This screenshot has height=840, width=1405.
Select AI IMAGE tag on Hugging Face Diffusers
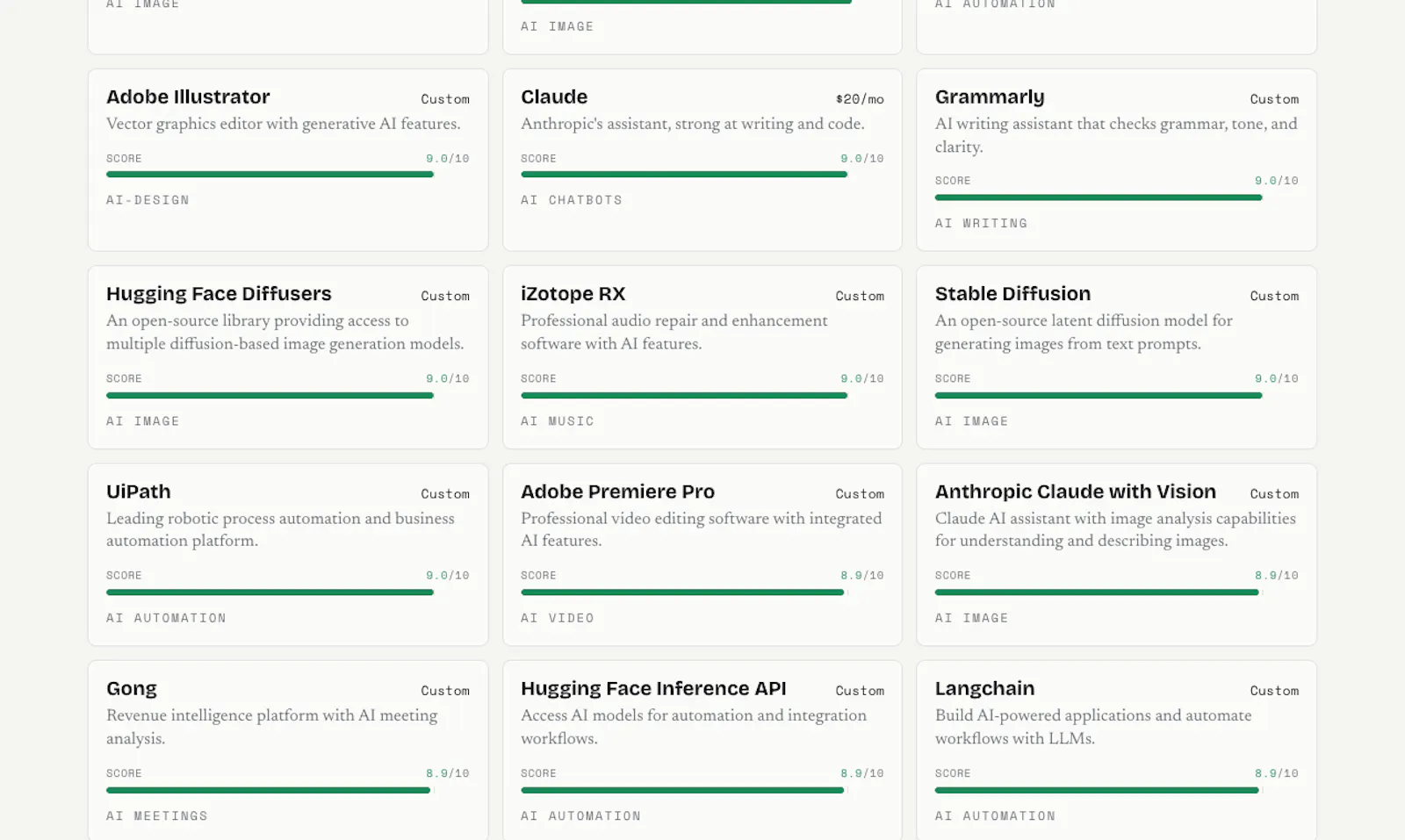coord(143,421)
